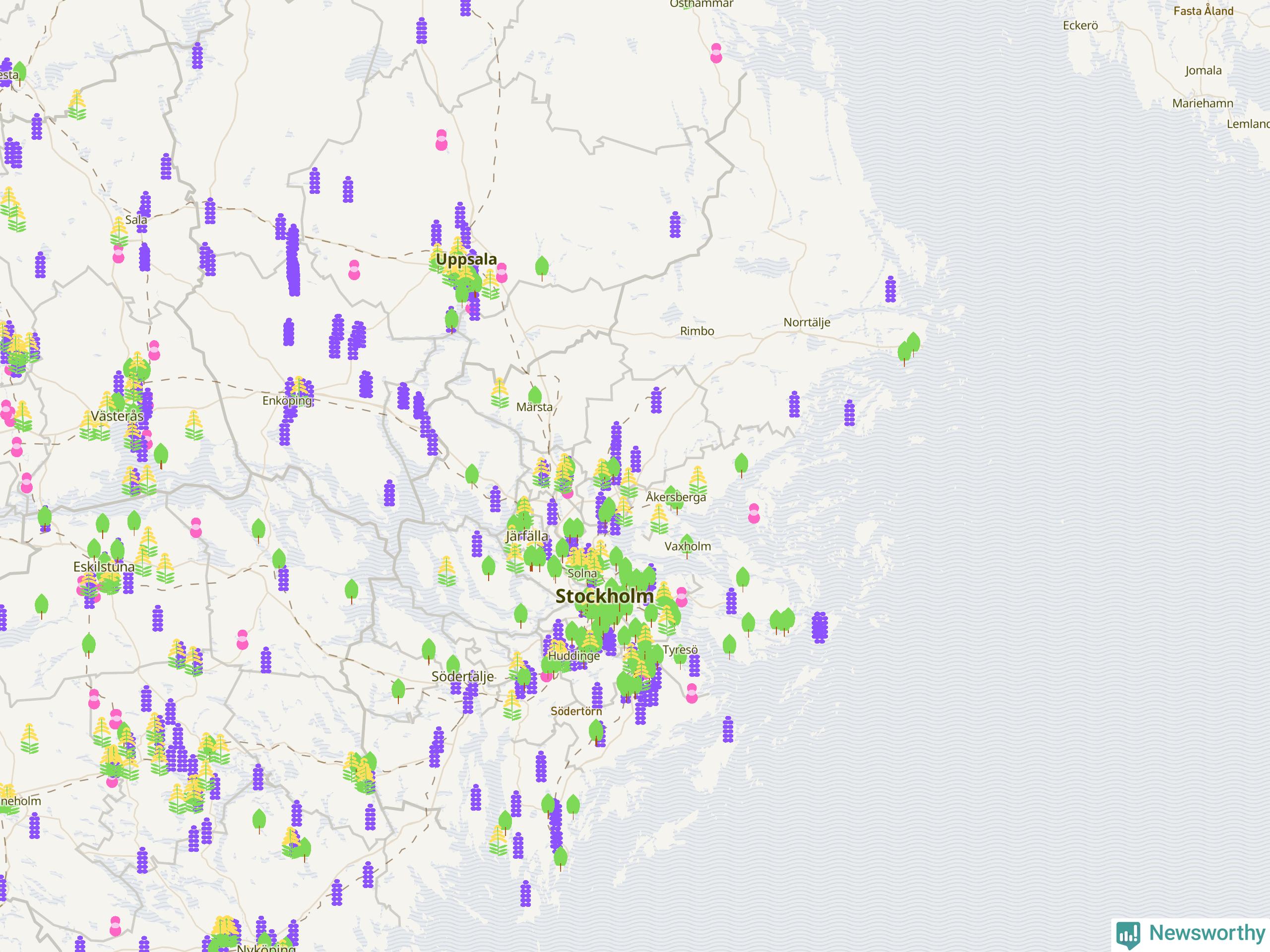
Task: Select the Vaxholm label
Action: tap(688, 546)
